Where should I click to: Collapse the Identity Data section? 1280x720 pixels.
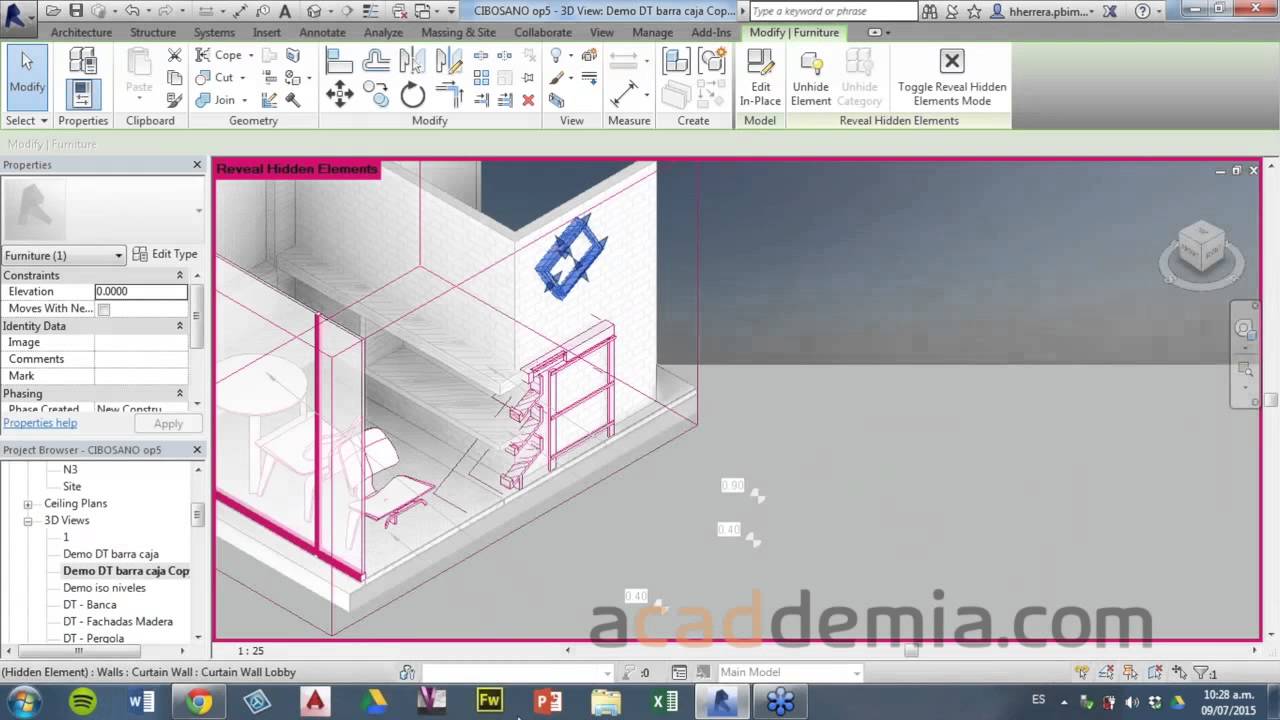180,326
